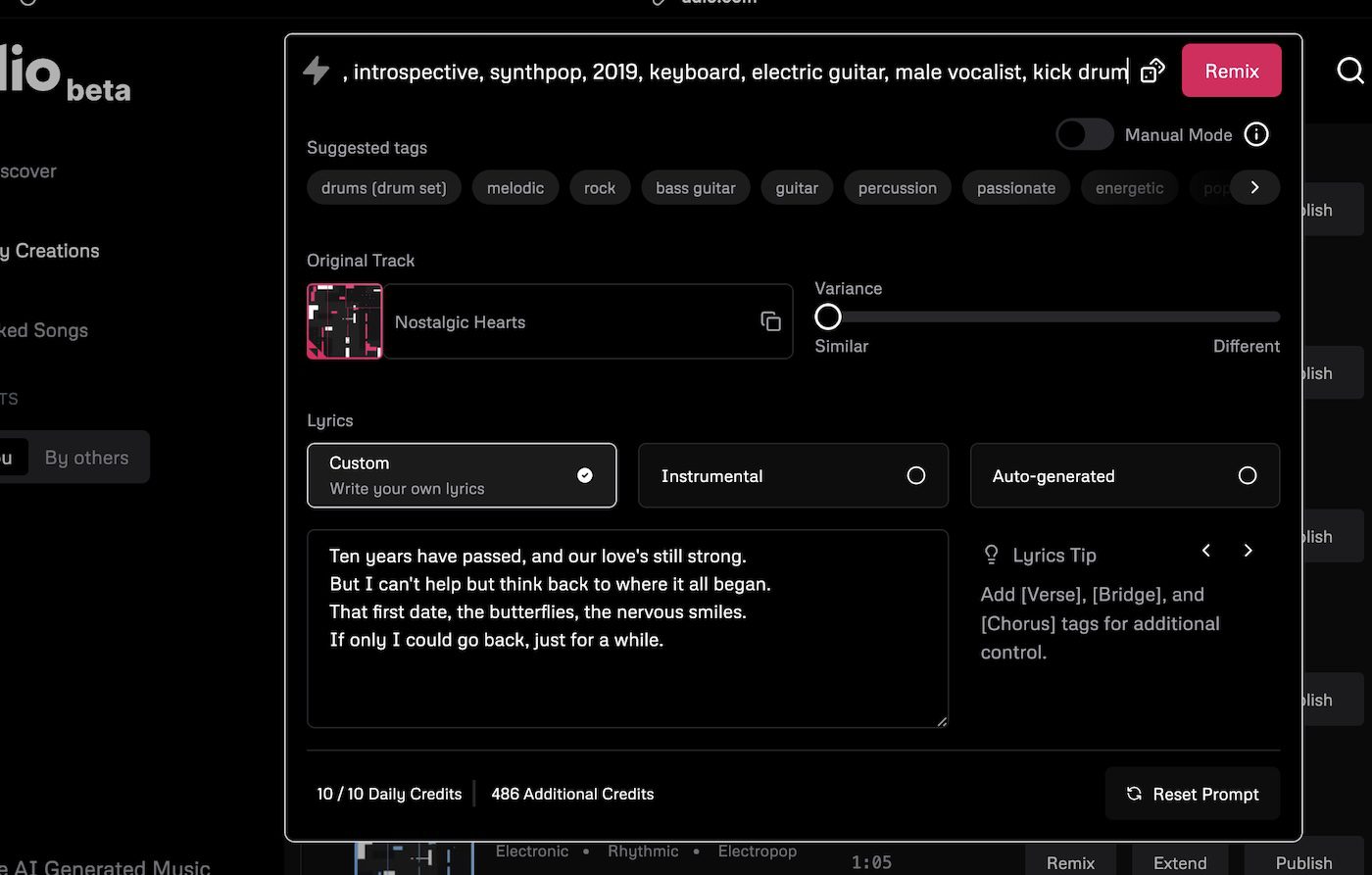Select the 'rock' suggested tag
The width and height of the screenshot is (1372, 875).
[x=599, y=187]
